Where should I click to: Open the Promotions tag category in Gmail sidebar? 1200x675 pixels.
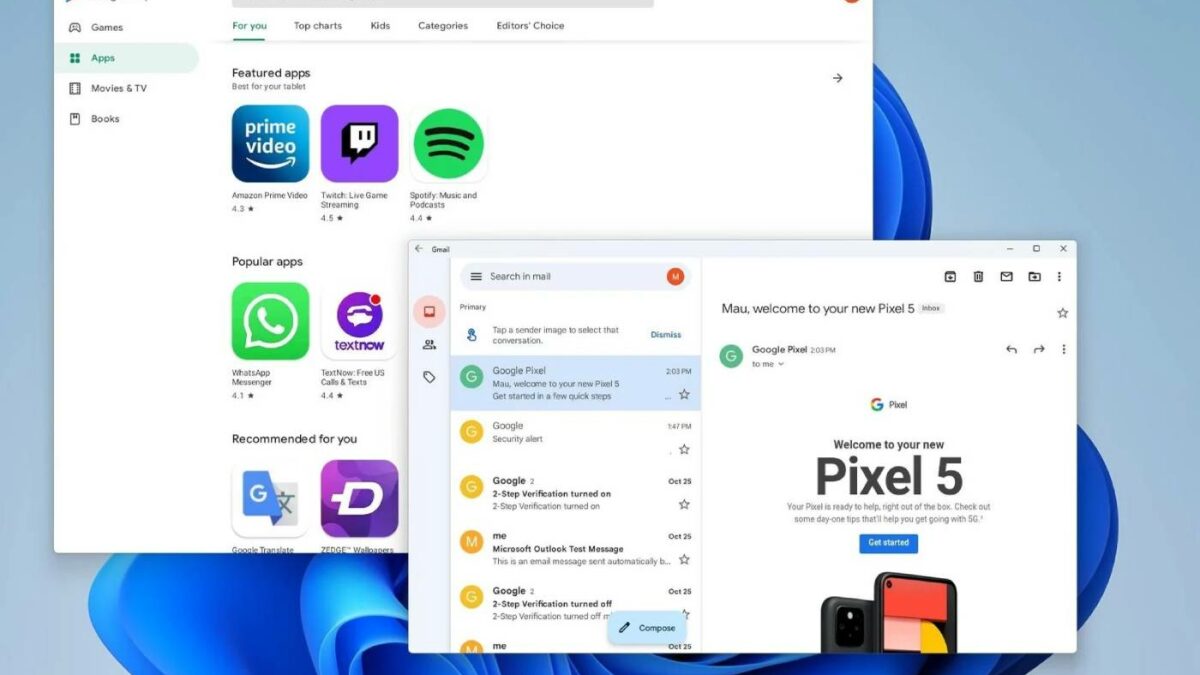(429, 377)
